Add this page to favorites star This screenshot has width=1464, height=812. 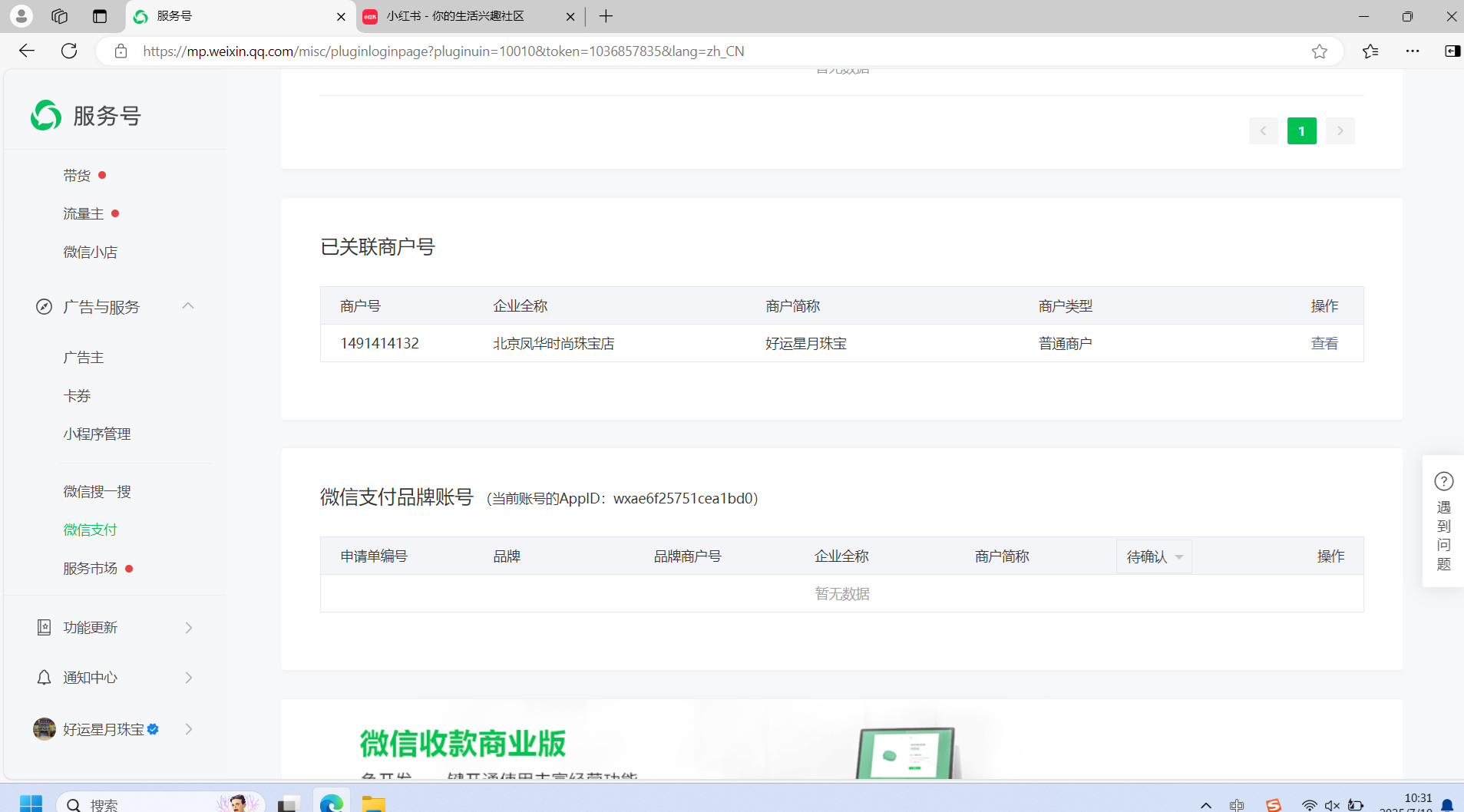click(x=1319, y=51)
